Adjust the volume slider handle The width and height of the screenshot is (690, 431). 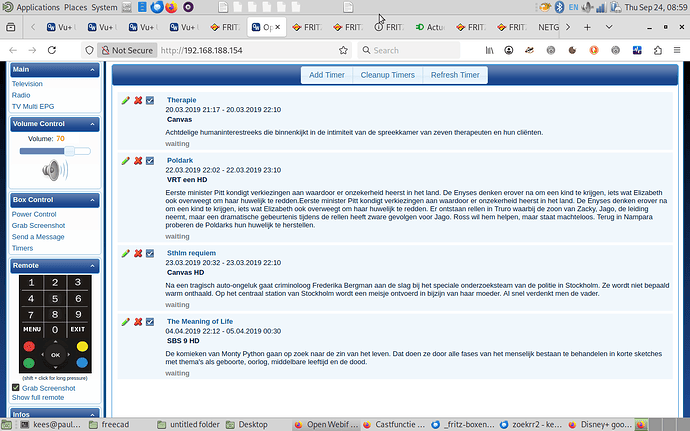(70, 151)
